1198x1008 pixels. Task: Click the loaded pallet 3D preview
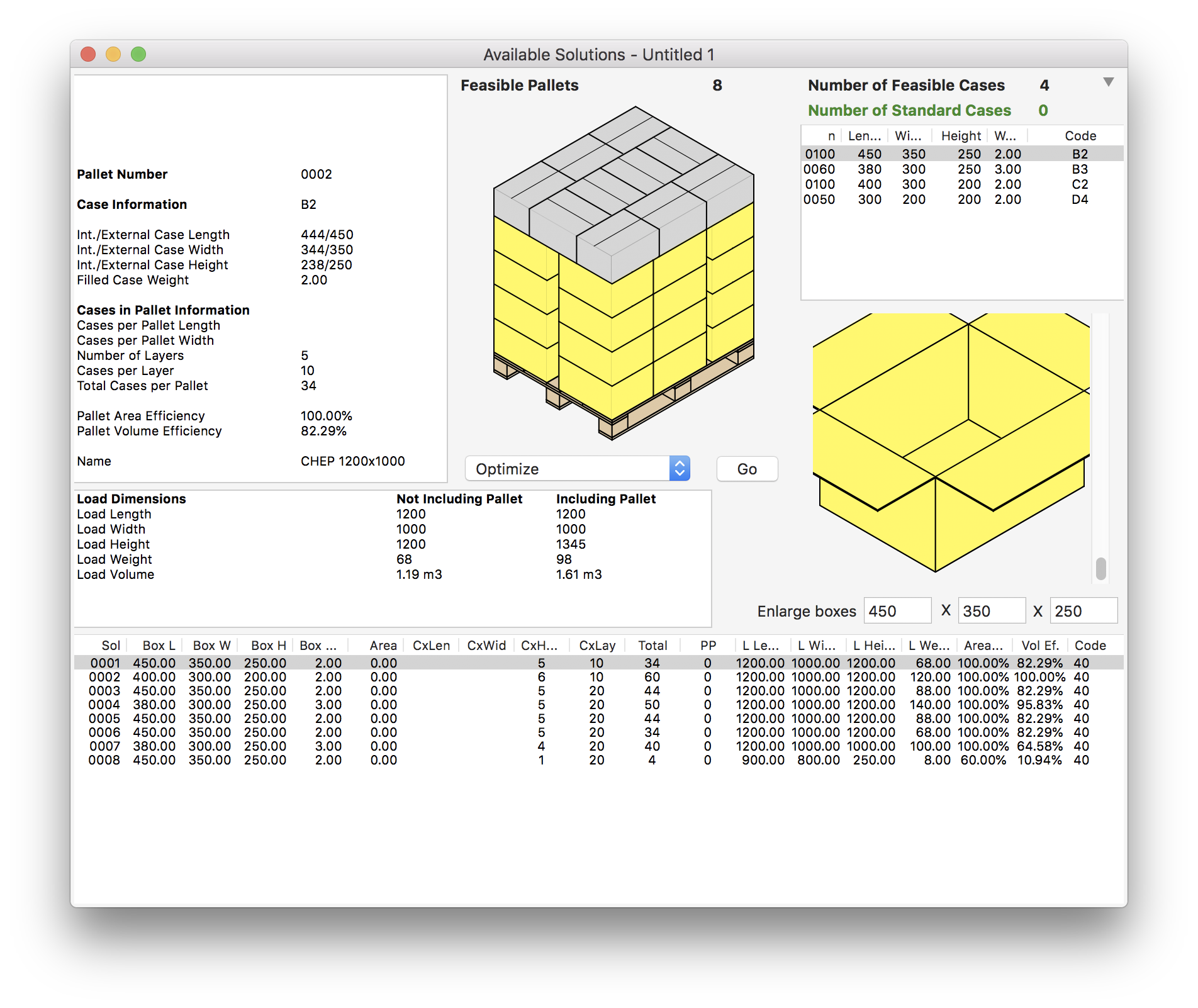click(624, 272)
